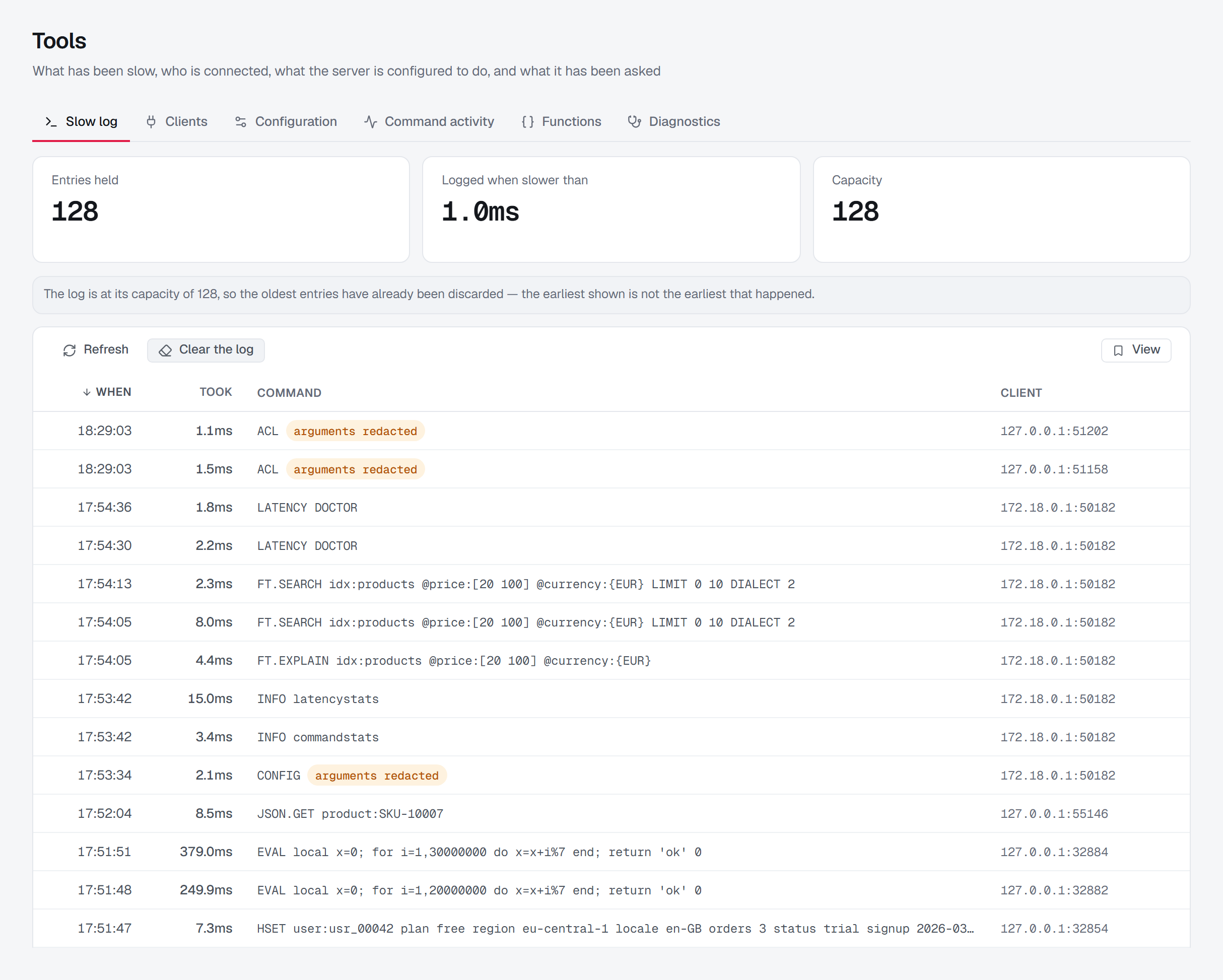Screen dimensions: 1223x980
Task: Clear the log
Action: [206, 350]
